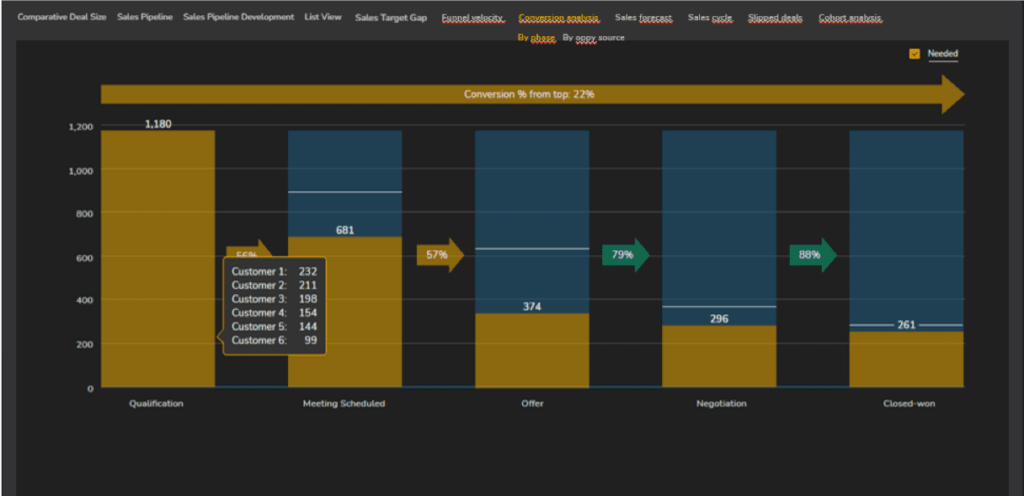The image size is (1024, 496).
Task: Click the Offer stage orange bar
Action: [532, 350]
